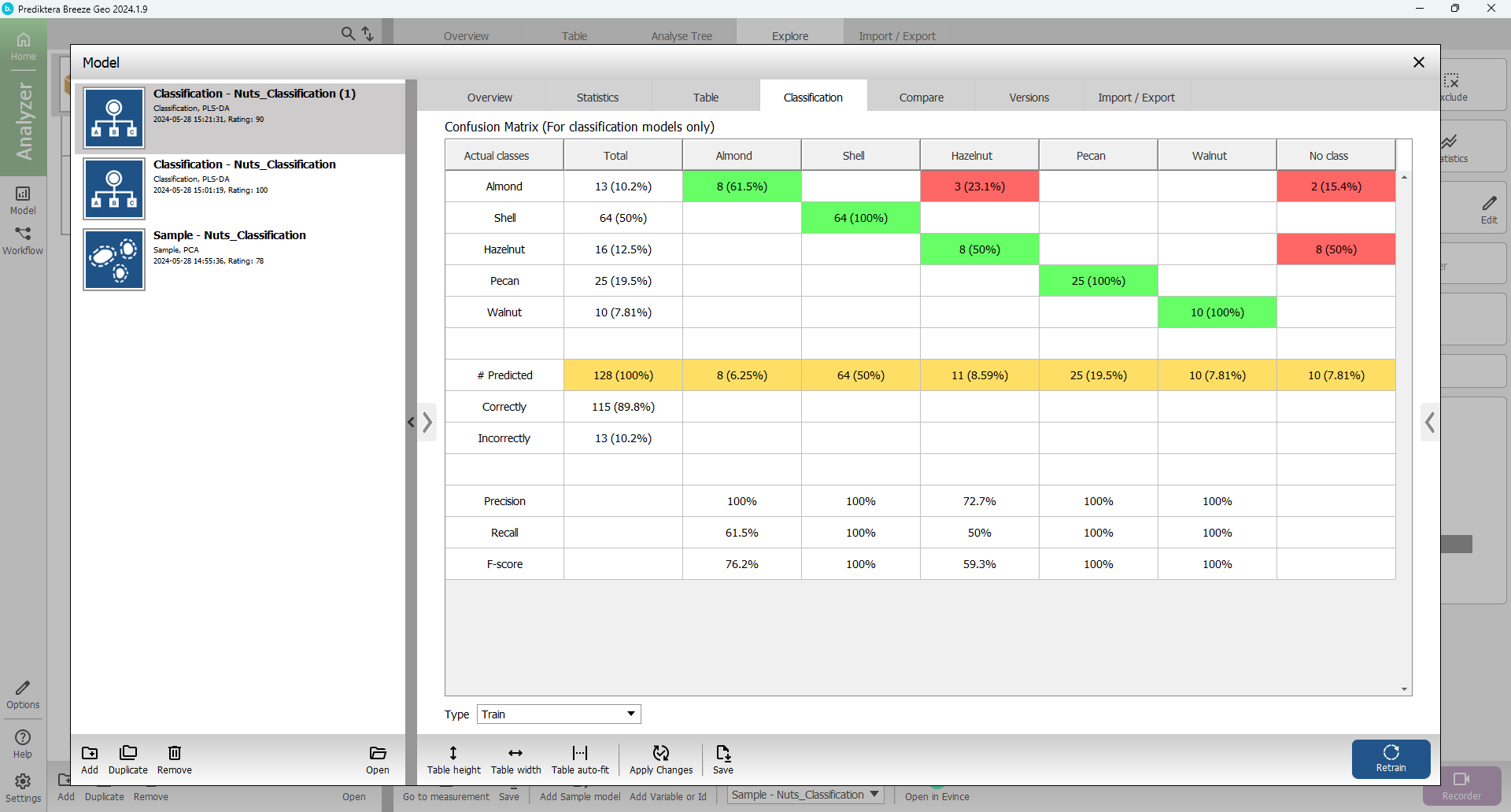1511x812 pixels.
Task: Open the Type dropdown showing Train
Action: coord(558,714)
